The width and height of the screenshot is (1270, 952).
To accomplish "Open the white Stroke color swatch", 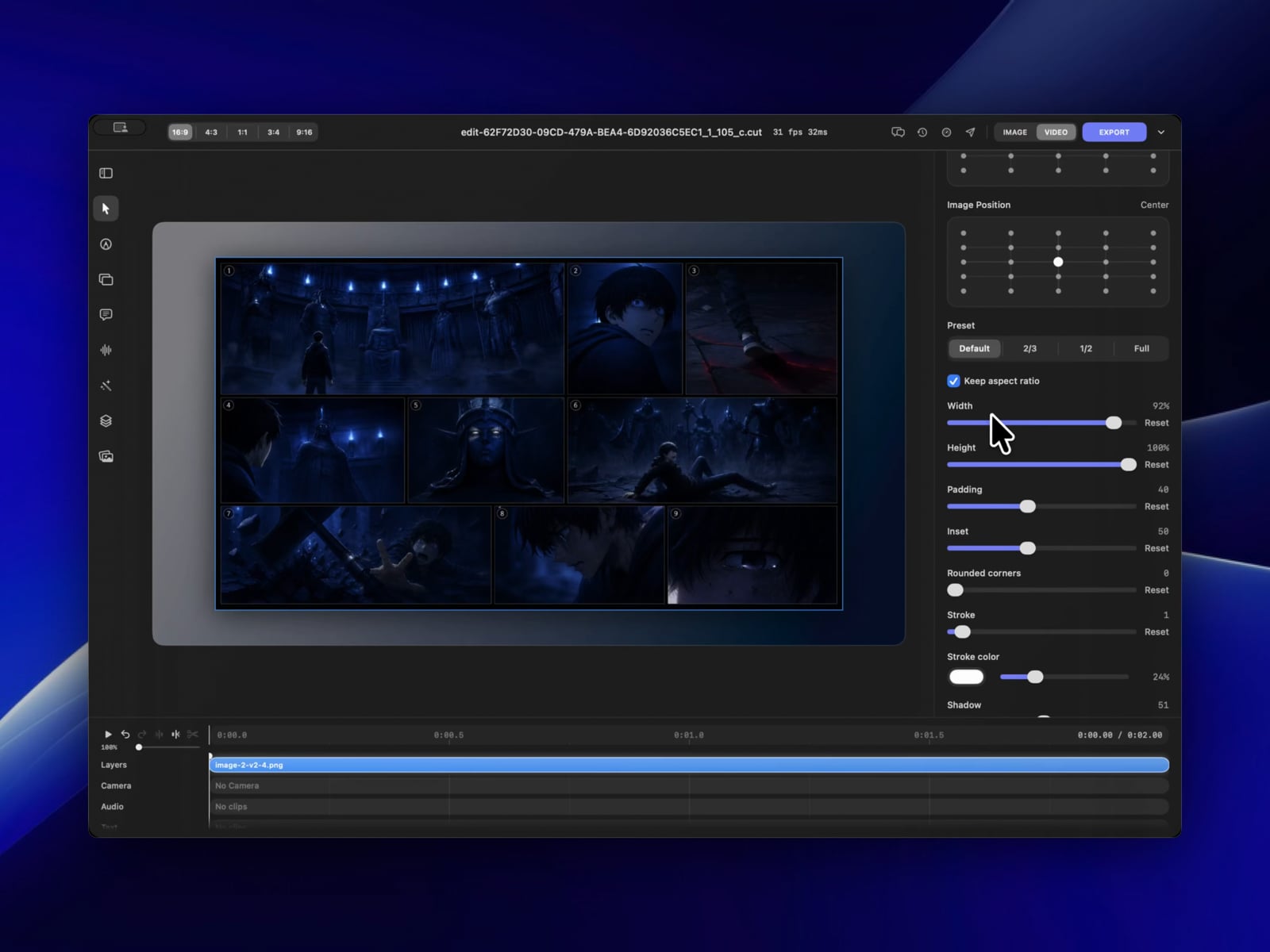I will [x=966, y=677].
